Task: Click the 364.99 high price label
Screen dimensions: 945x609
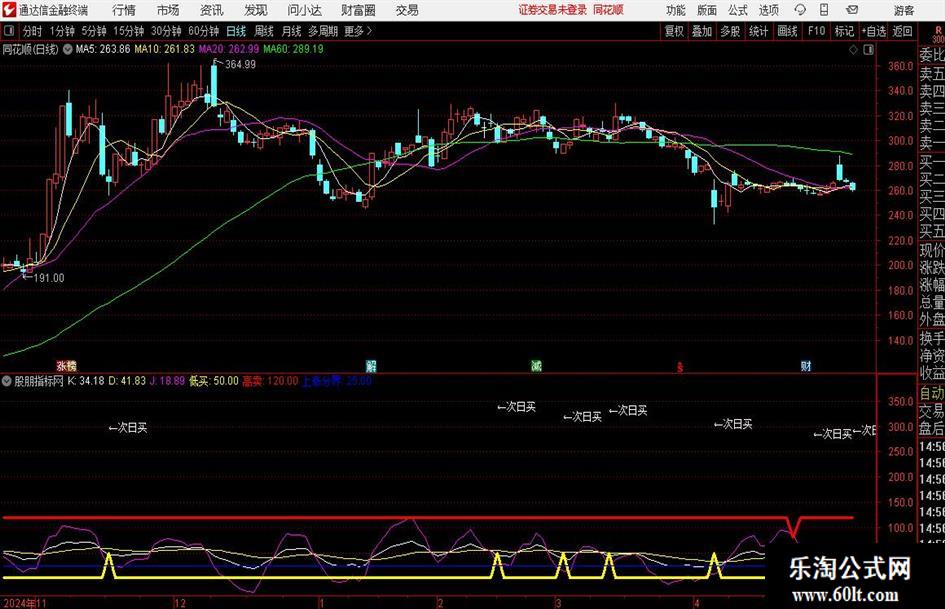Action: 240,65
